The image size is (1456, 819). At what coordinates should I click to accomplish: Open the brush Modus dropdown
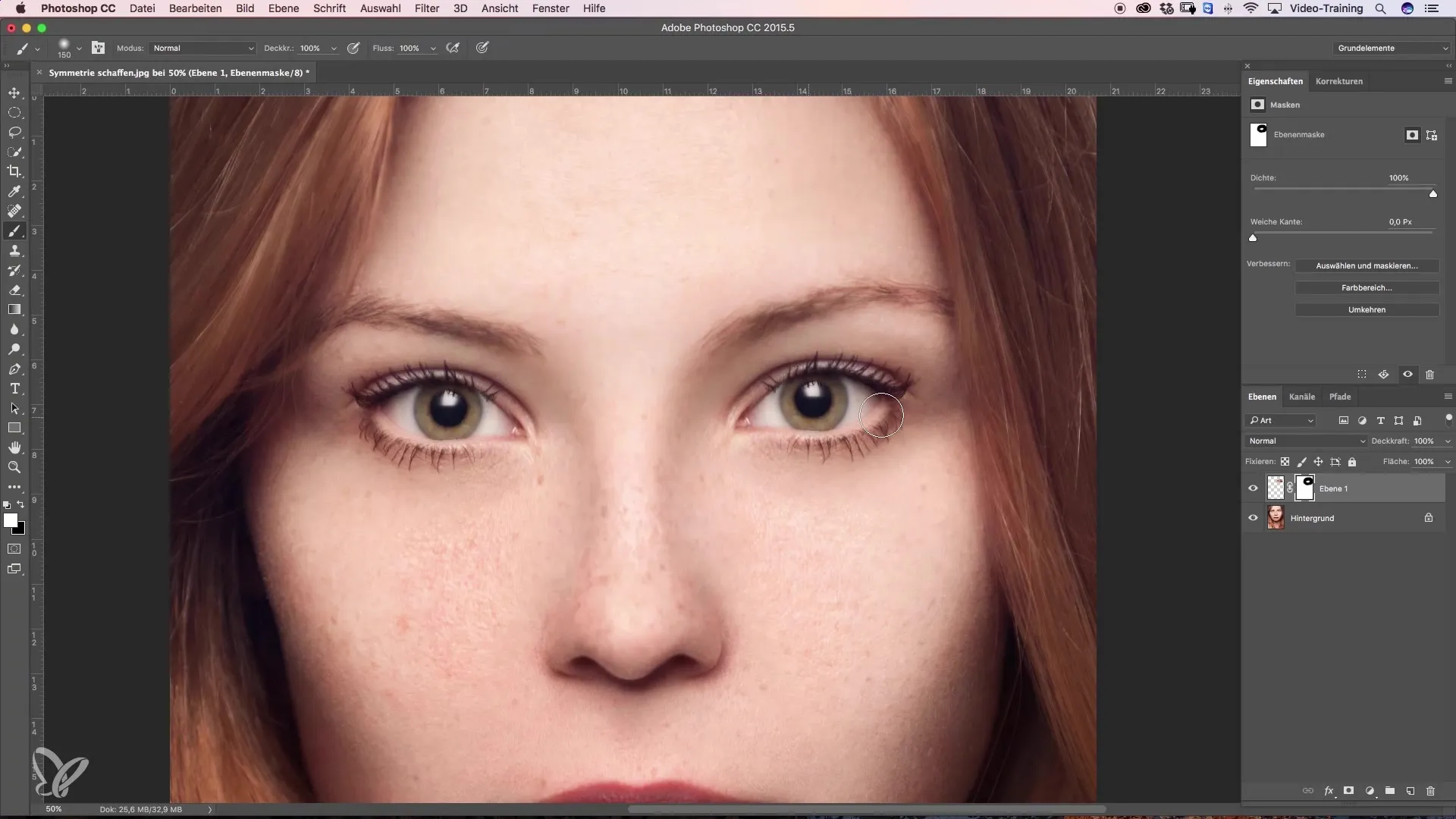coord(202,48)
